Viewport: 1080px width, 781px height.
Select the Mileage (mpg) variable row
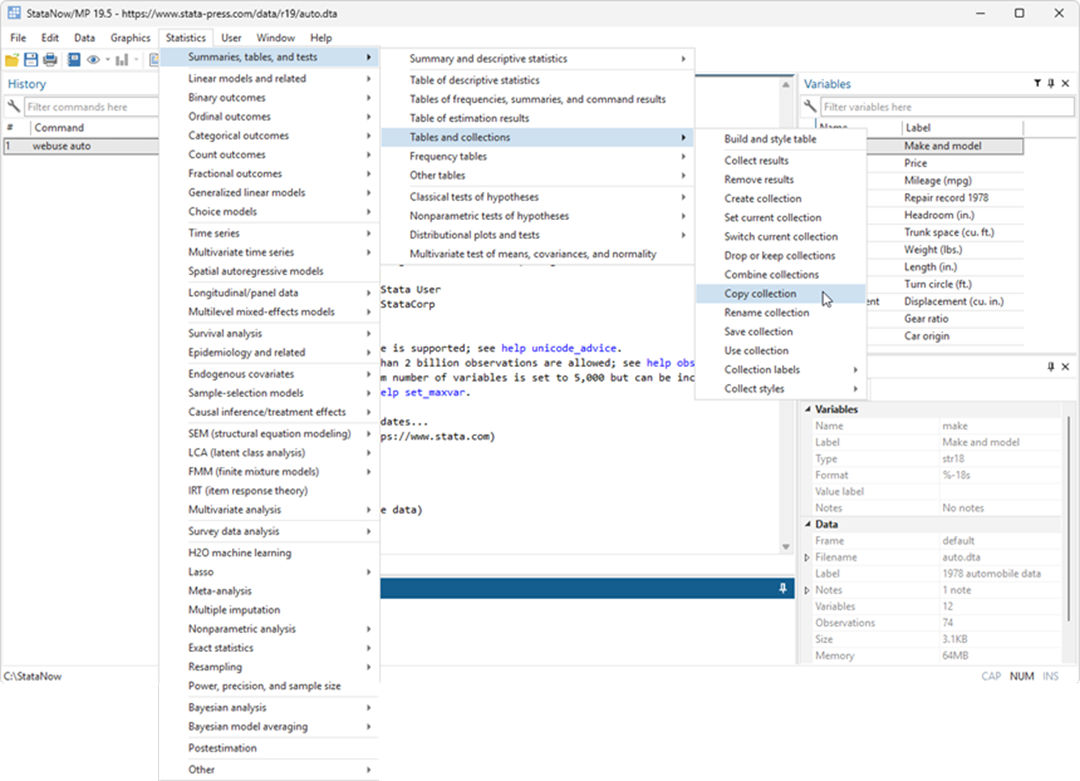tap(945, 180)
